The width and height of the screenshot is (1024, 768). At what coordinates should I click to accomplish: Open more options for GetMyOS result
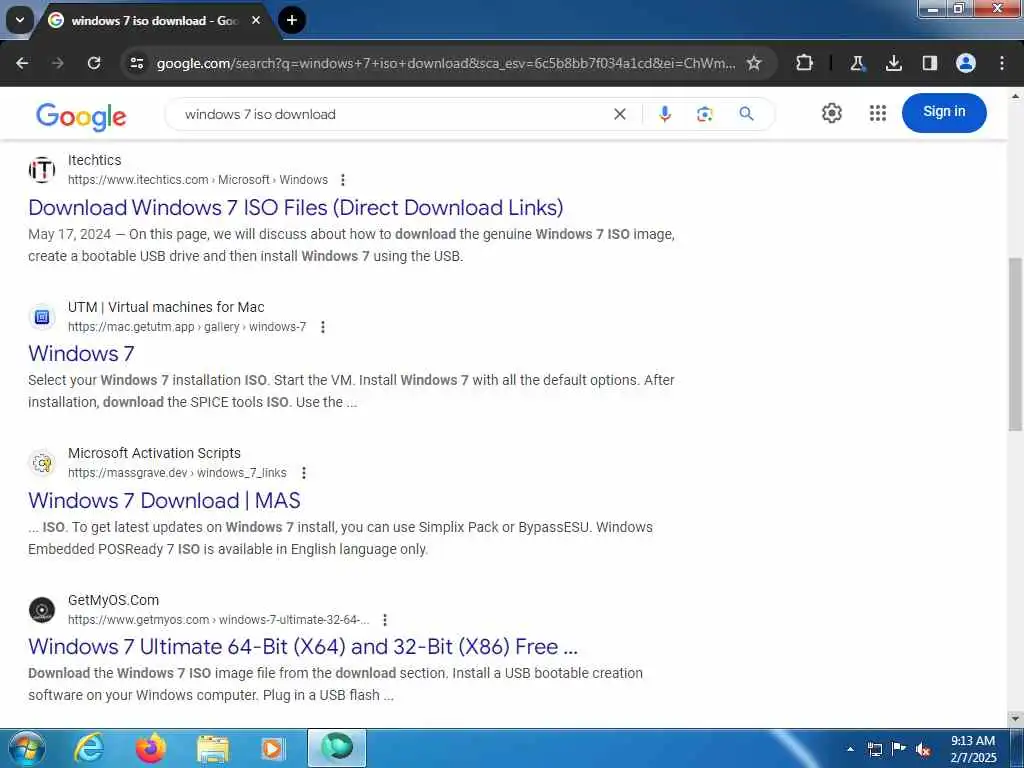point(385,620)
